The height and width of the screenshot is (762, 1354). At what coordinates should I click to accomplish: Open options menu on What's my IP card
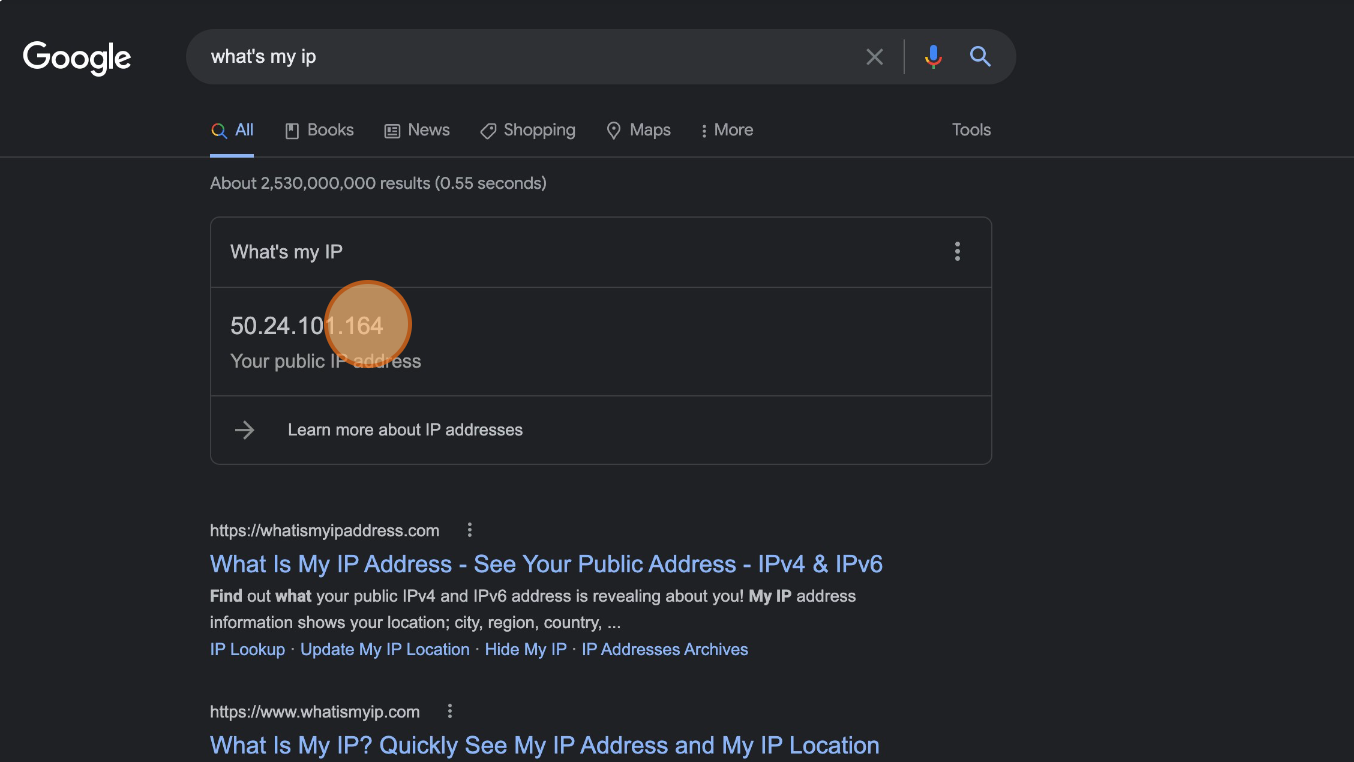[957, 252]
